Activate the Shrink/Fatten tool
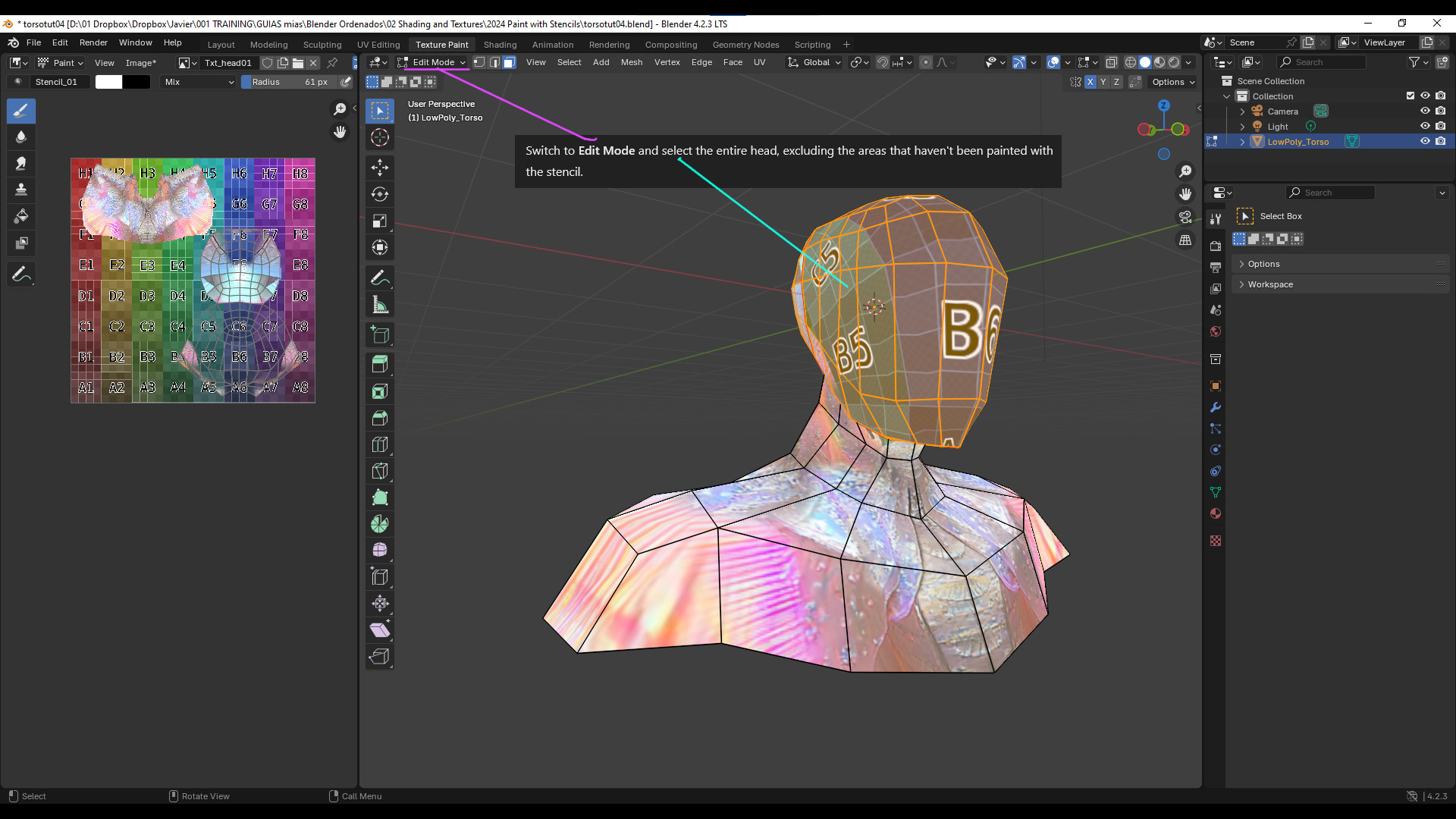Viewport: 1456px width, 819px height. tap(380, 604)
